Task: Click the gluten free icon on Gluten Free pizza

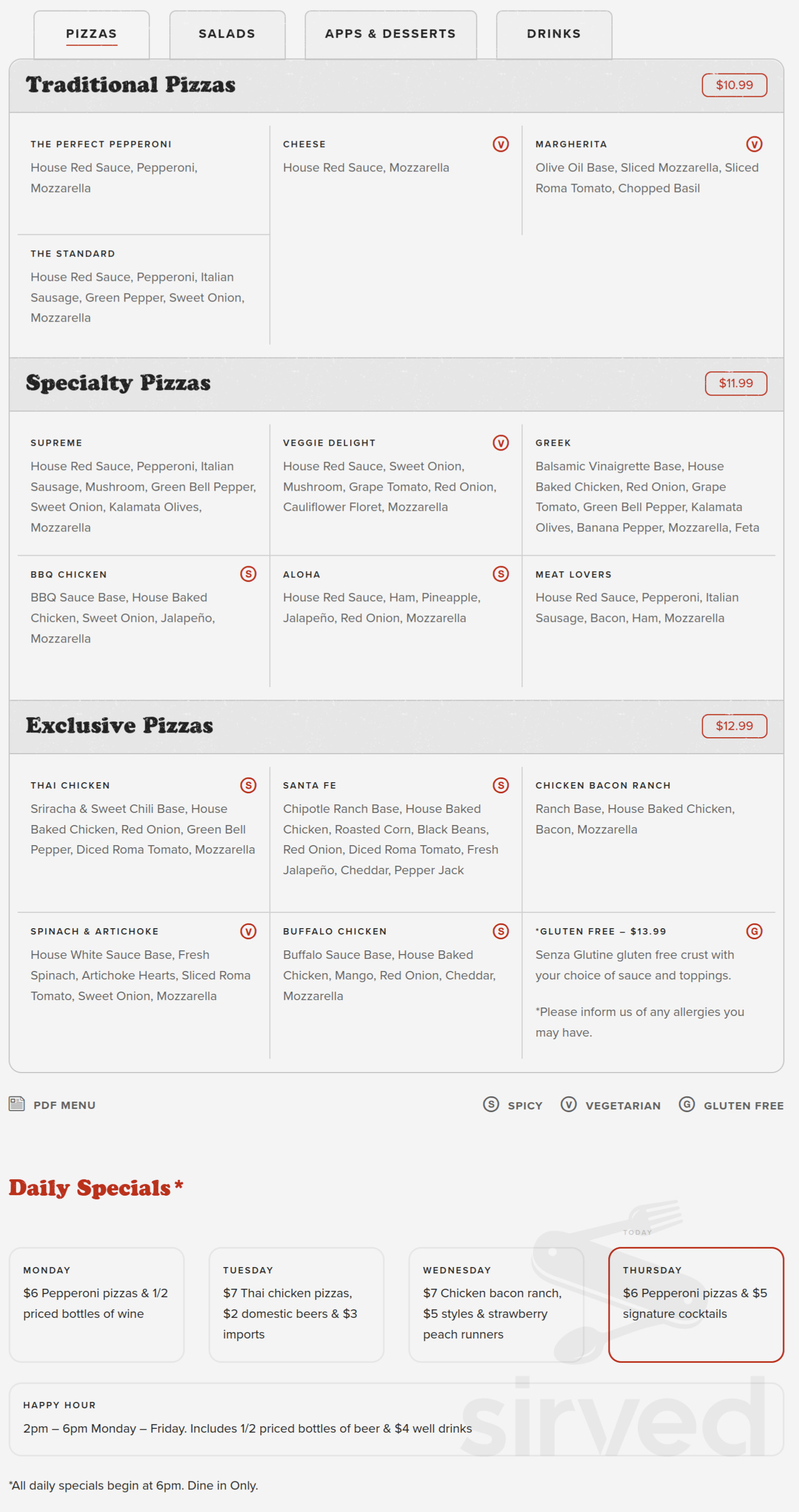Action: click(x=755, y=931)
